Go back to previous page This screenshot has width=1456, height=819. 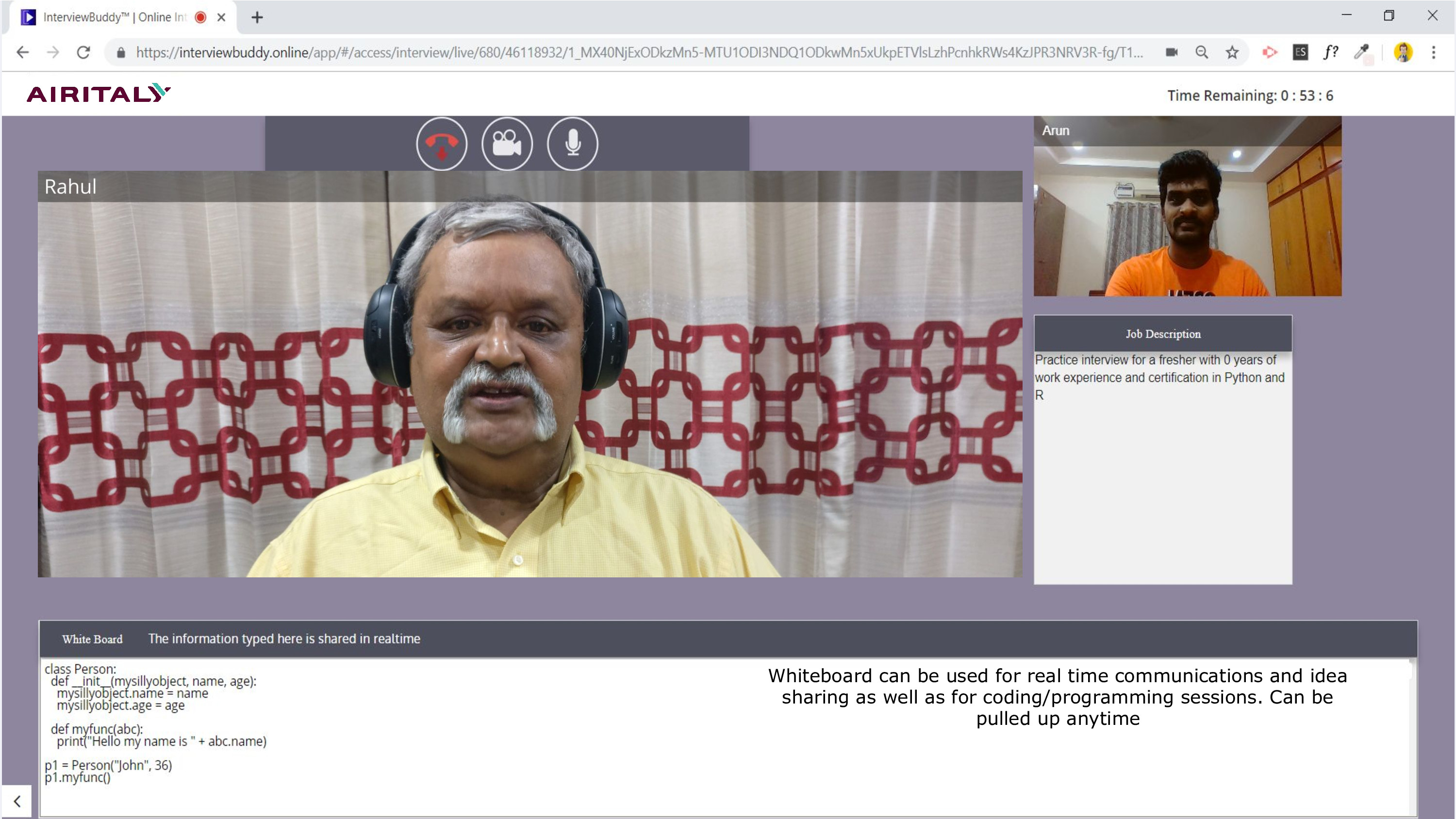[23, 52]
